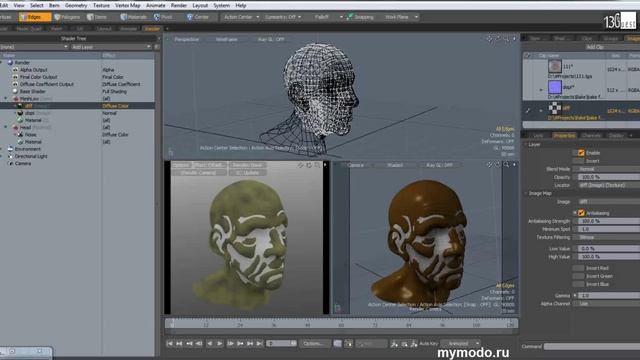640x360 pixels.
Task: Click the Environment item icon
Action: (11, 149)
